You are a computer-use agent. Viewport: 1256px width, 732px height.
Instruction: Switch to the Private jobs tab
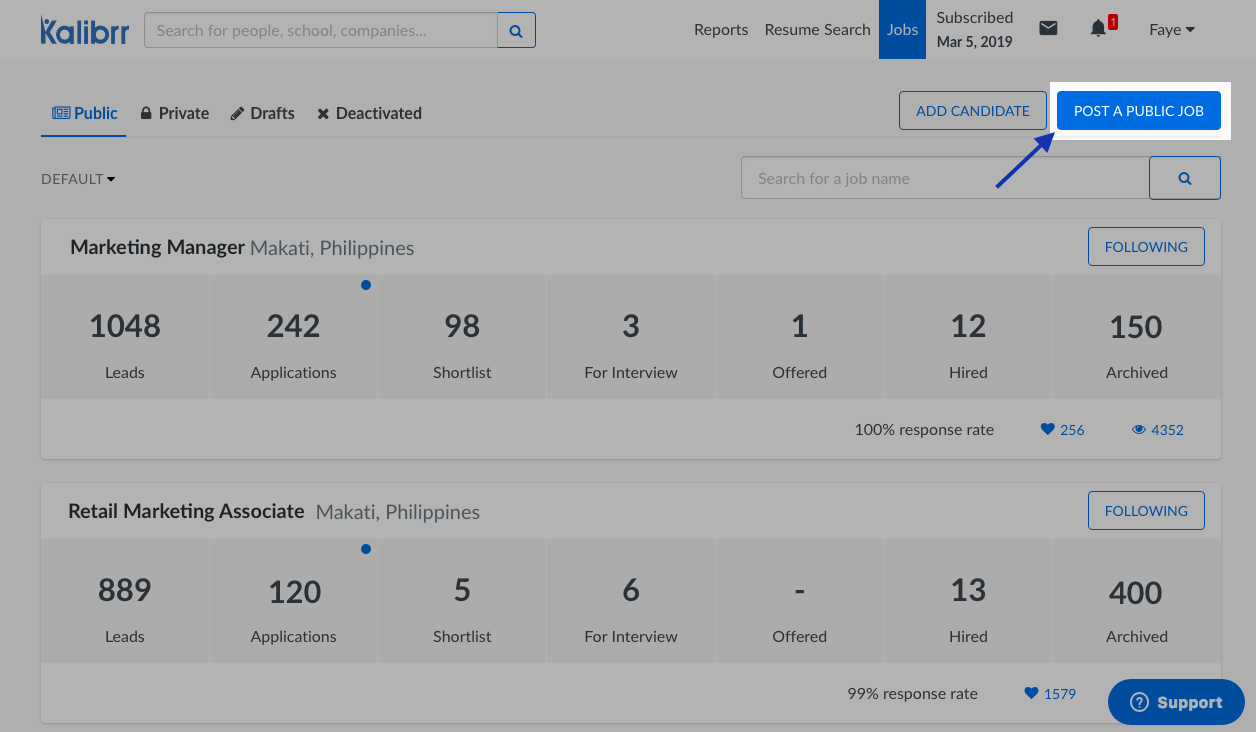pos(175,114)
